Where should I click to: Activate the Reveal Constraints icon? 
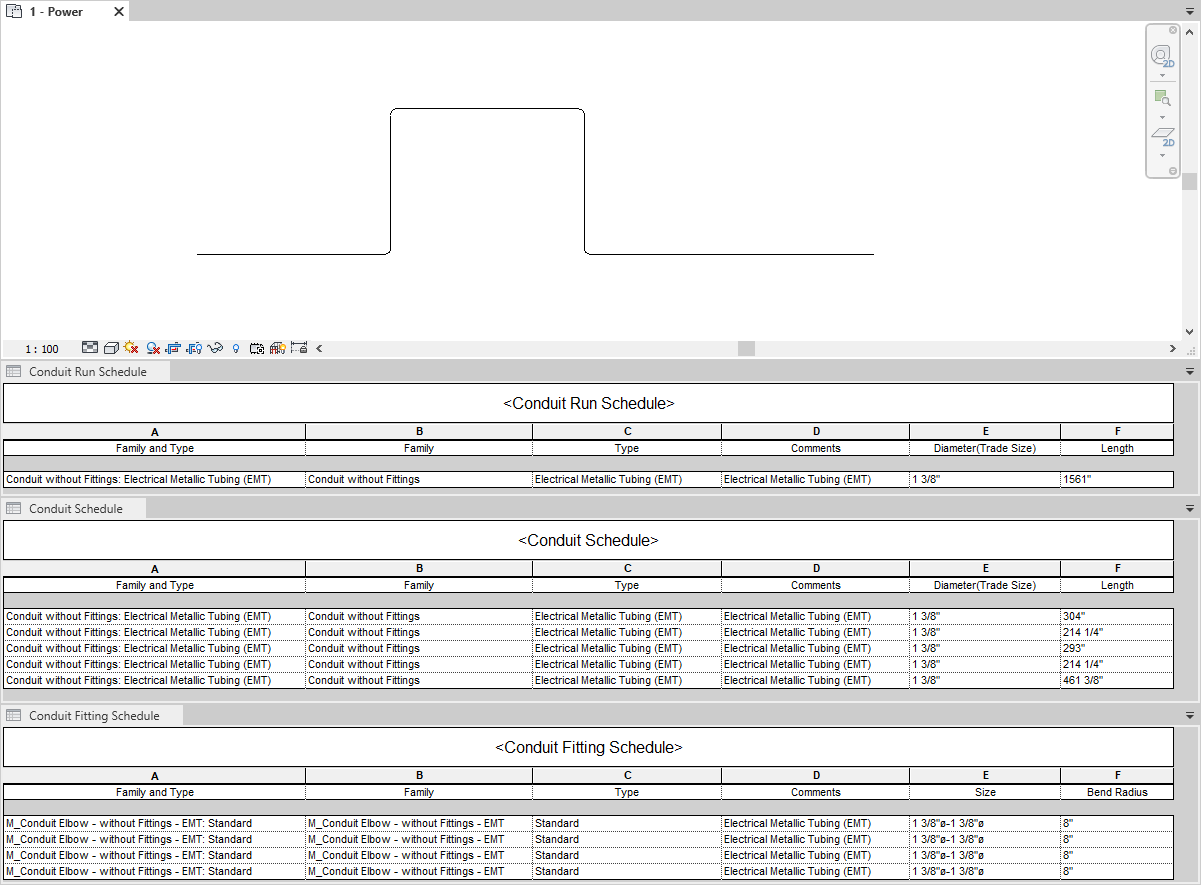[299, 347]
